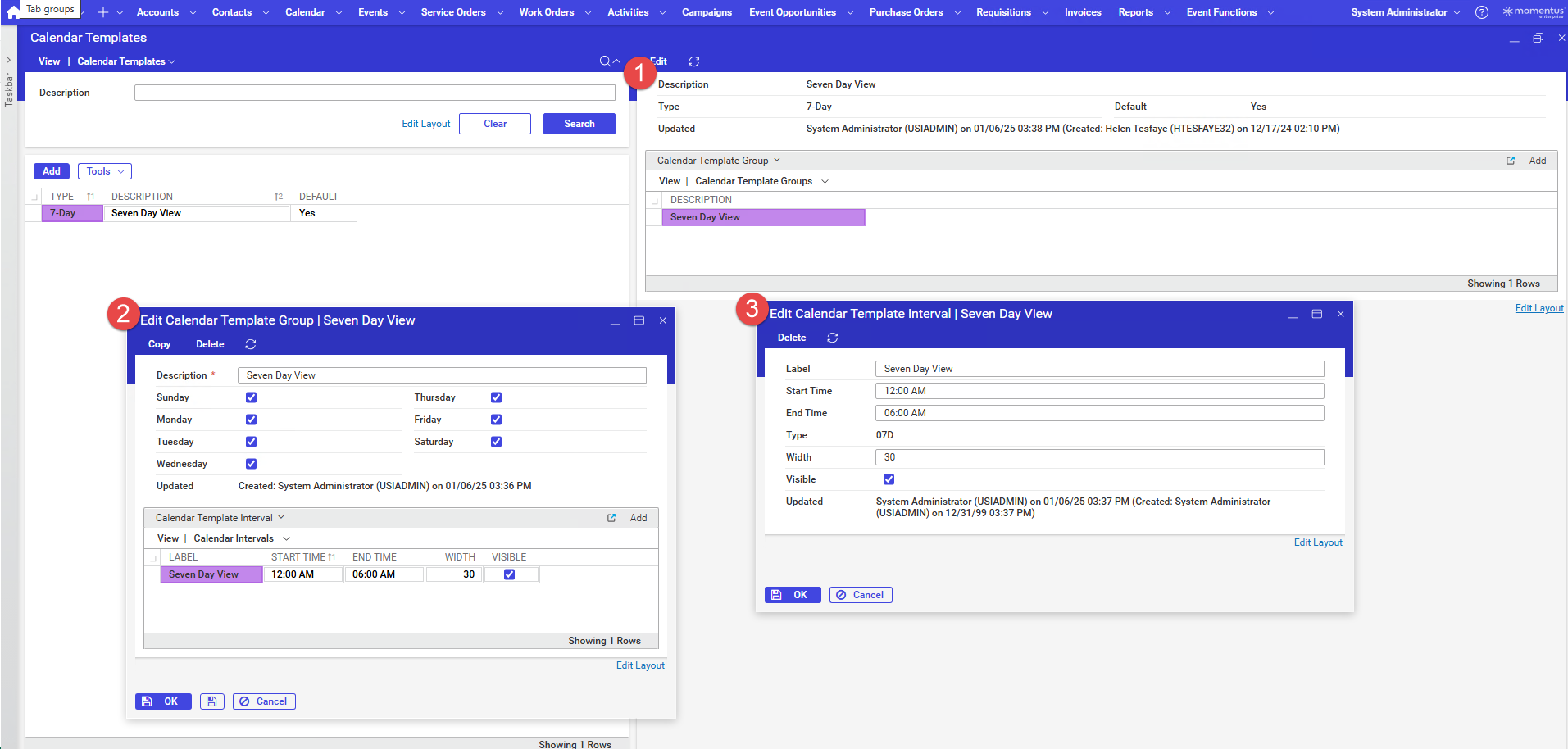Click the Add button for calendar templates
The height and width of the screenshot is (749, 1568).
point(52,171)
